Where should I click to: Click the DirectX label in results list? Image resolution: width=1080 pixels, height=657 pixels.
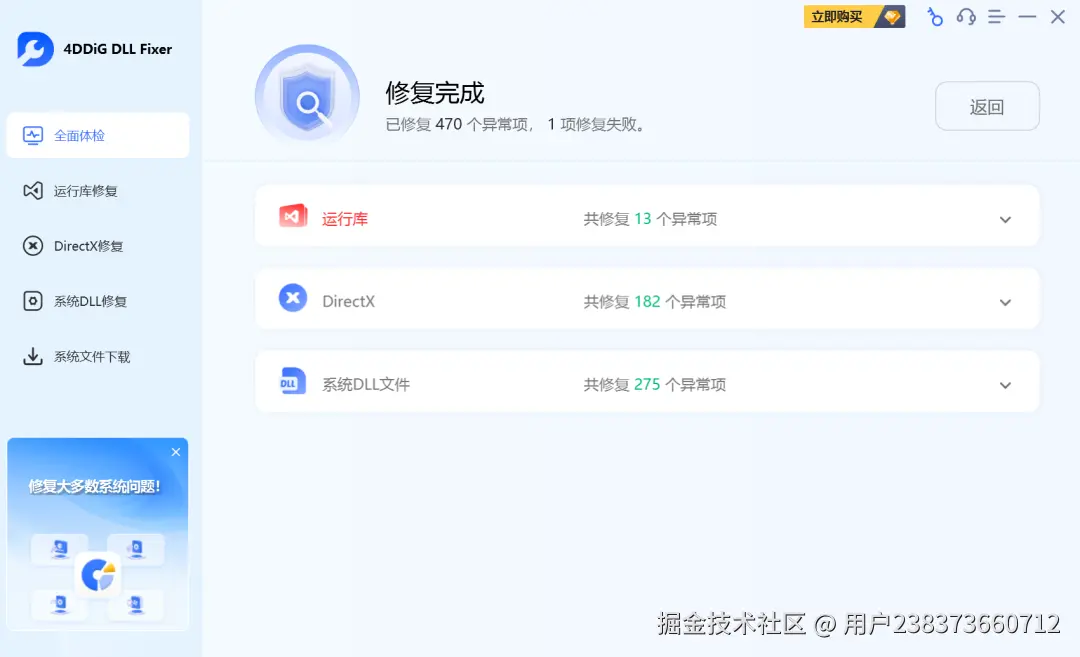point(349,302)
